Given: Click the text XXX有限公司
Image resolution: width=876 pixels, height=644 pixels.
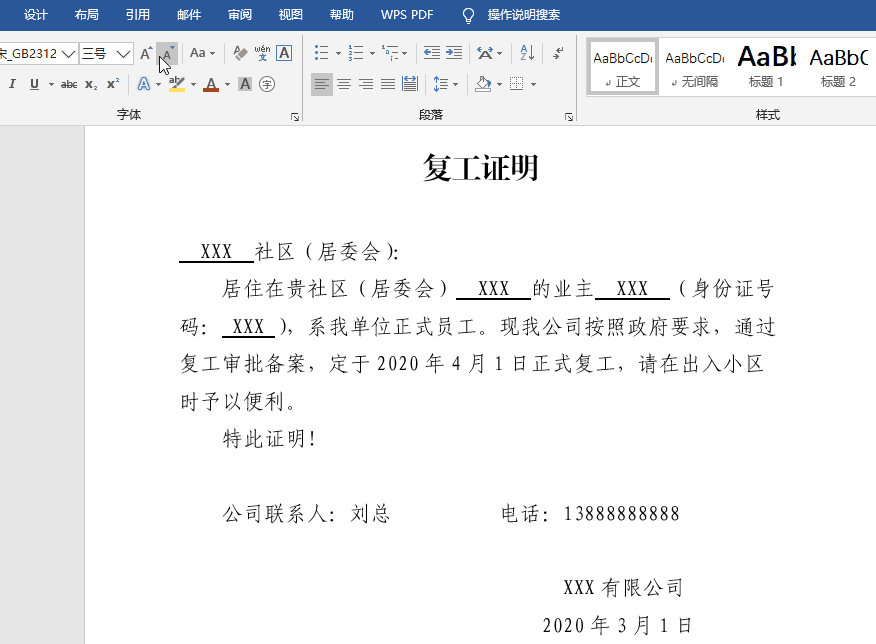Looking at the screenshot, I should pyautogui.click(x=623, y=588).
